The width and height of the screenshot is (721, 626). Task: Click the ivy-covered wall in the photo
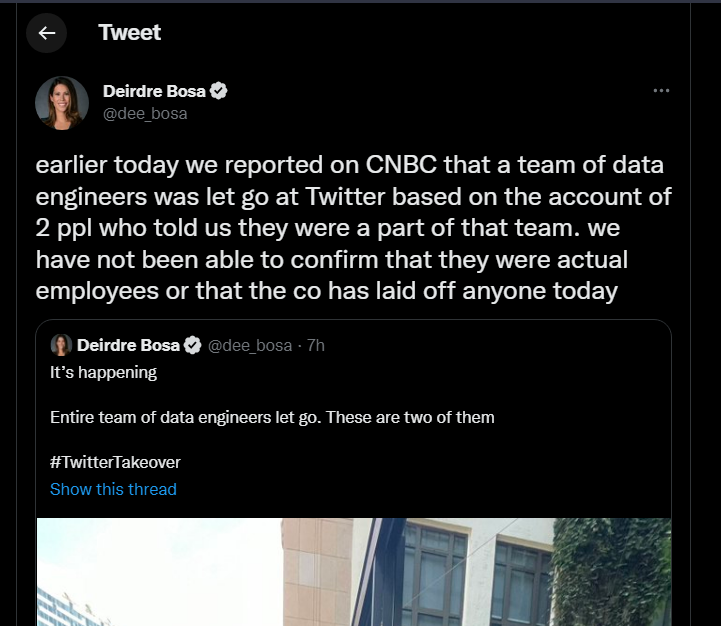coord(612,572)
